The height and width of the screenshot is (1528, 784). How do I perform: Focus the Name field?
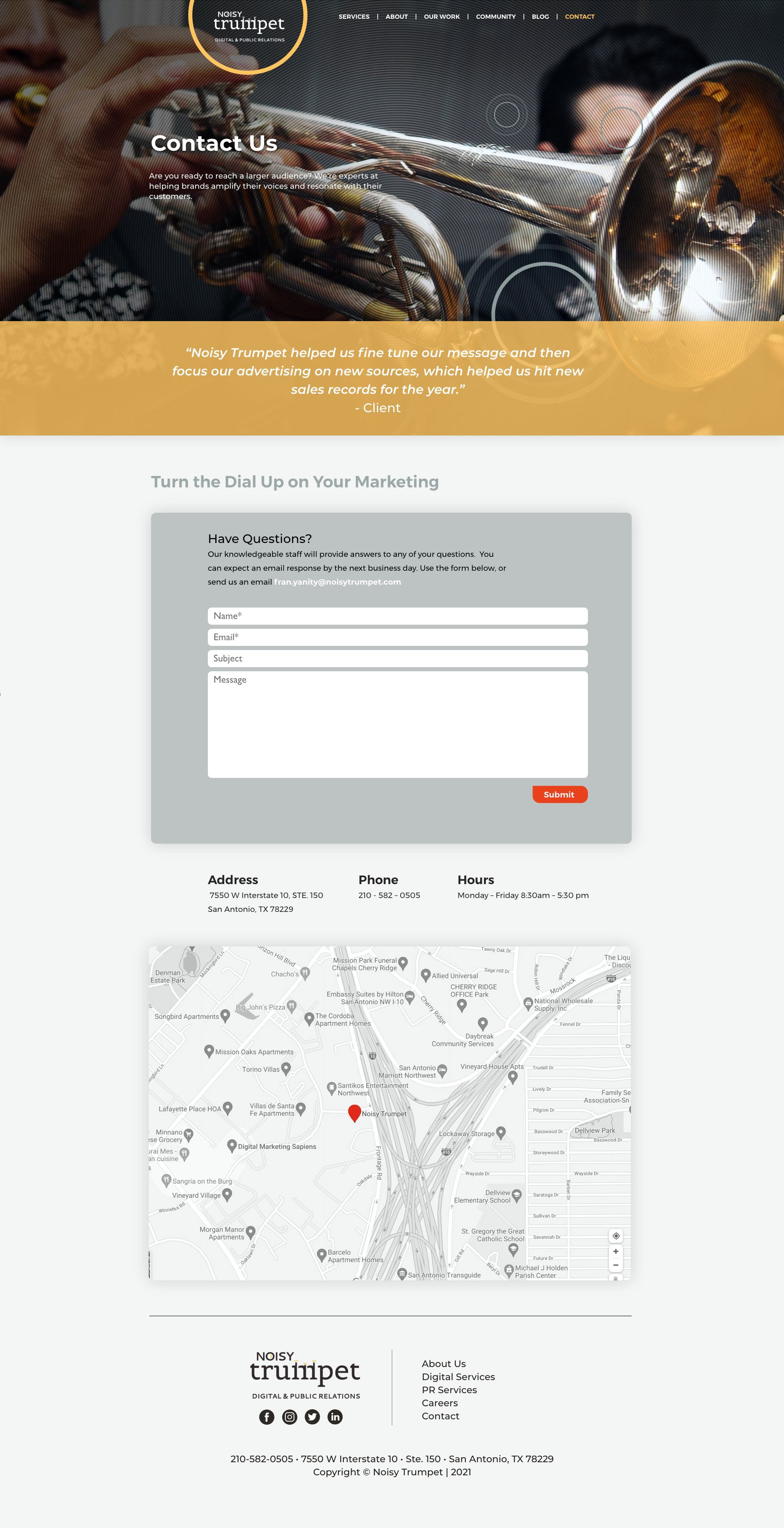click(397, 616)
